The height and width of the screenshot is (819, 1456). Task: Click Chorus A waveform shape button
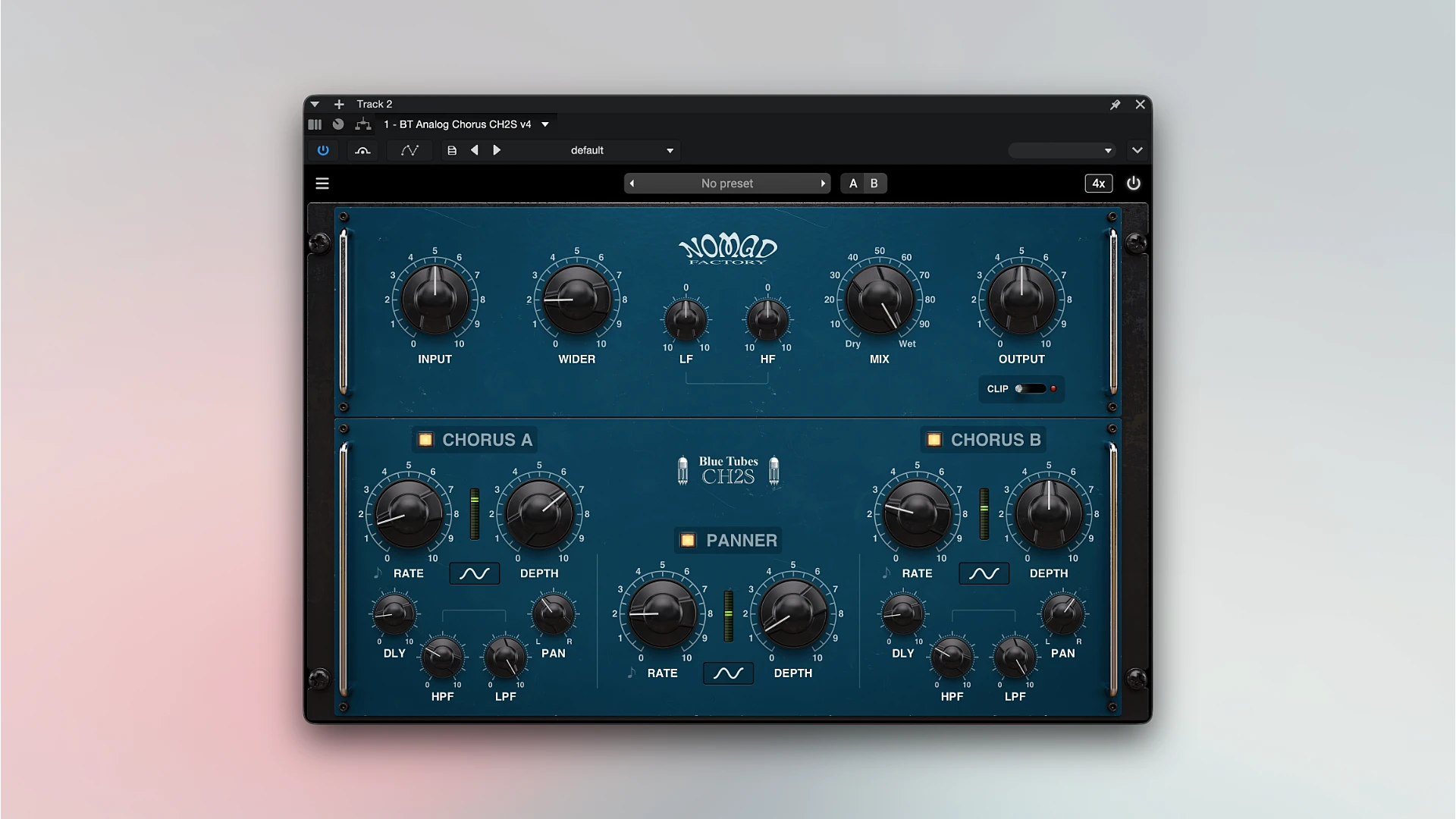[x=475, y=574]
